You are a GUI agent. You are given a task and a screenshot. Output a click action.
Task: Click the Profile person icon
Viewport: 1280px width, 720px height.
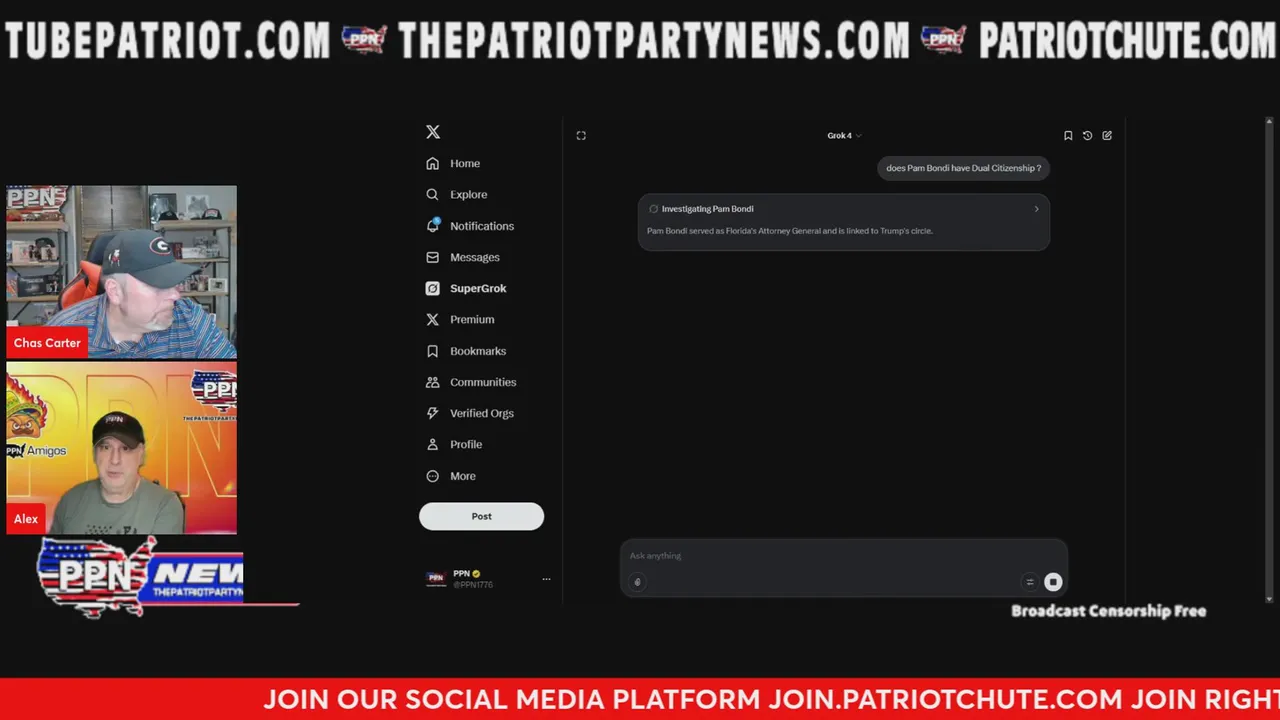coord(433,444)
